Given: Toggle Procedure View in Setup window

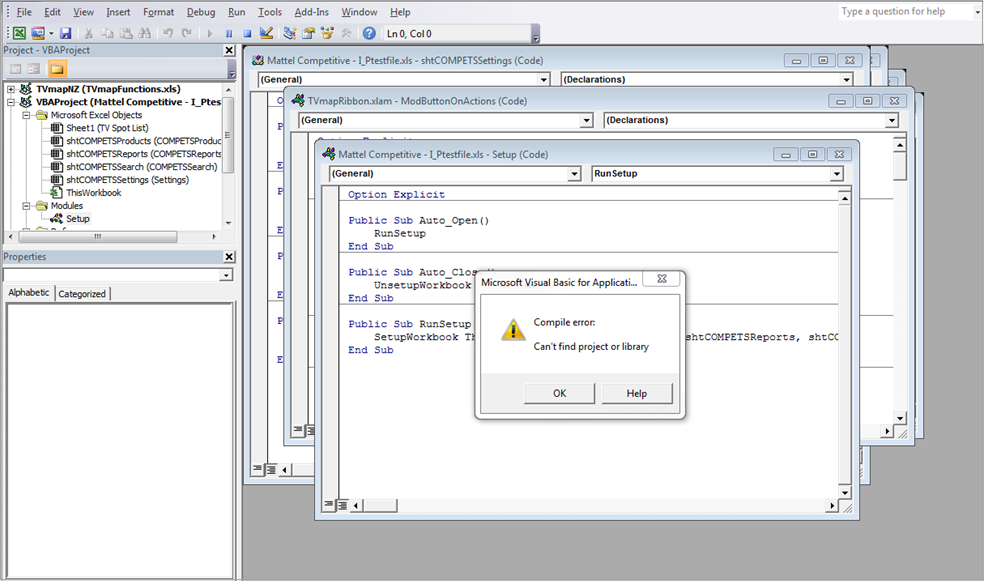Looking at the screenshot, I should pos(329,504).
